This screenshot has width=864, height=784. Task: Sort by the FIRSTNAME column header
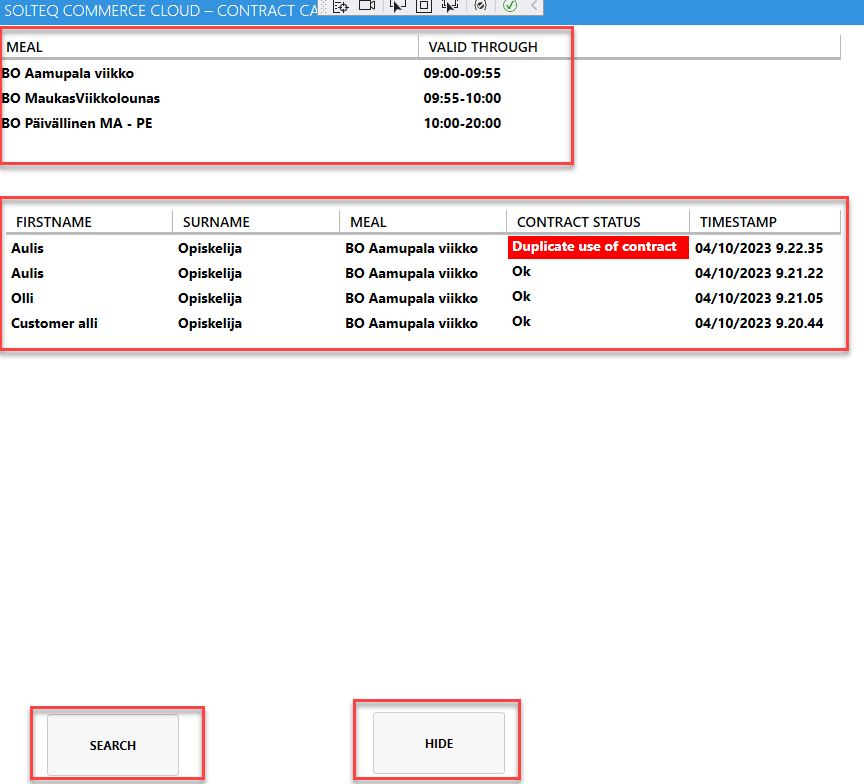[54, 222]
